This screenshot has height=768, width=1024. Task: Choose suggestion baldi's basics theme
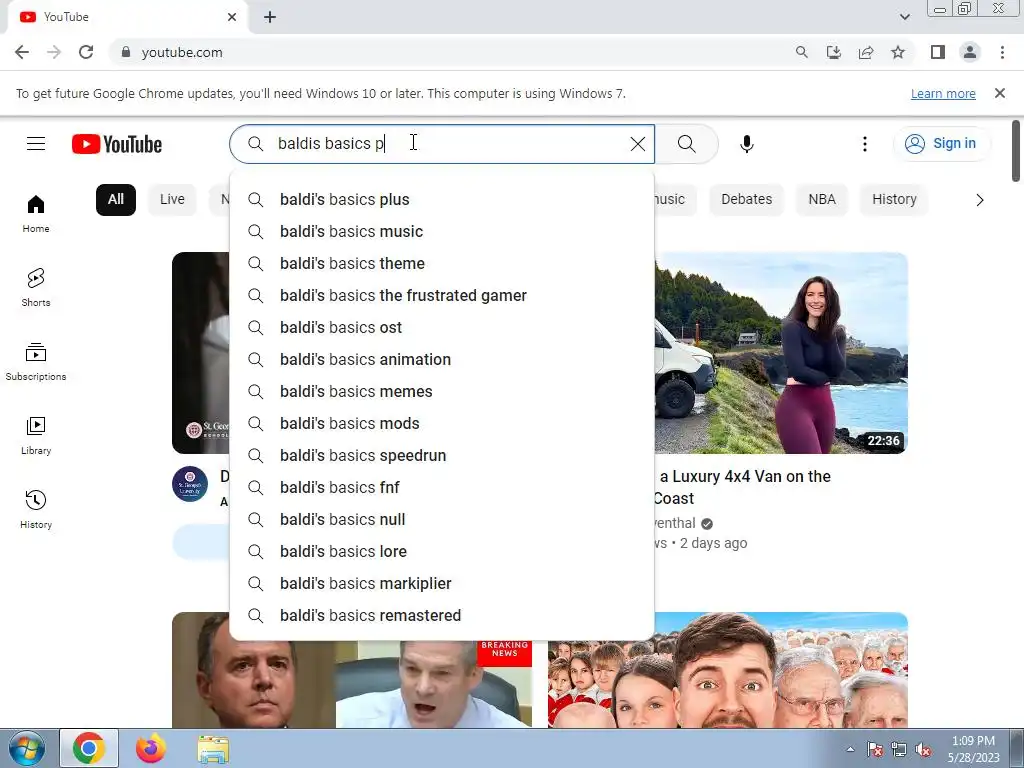(x=441, y=263)
